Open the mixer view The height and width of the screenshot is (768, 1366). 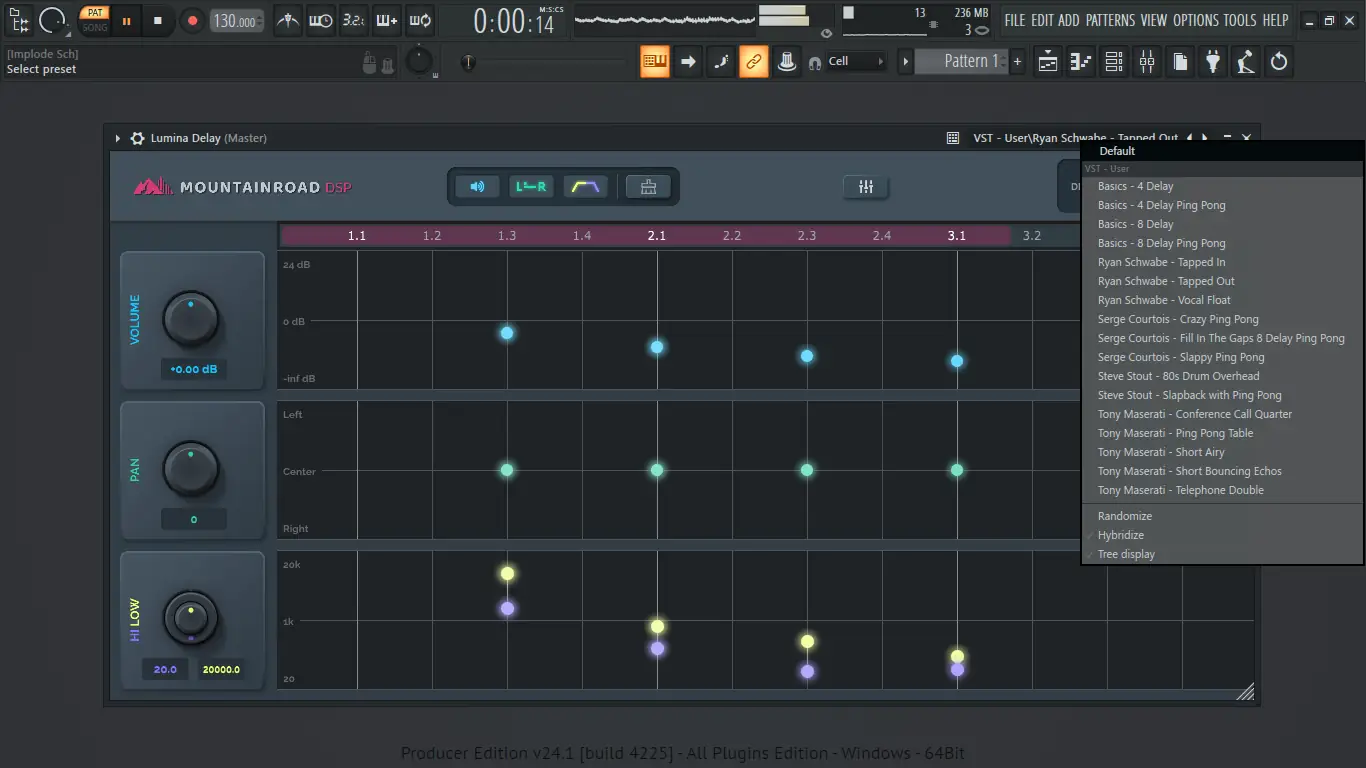click(1147, 62)
